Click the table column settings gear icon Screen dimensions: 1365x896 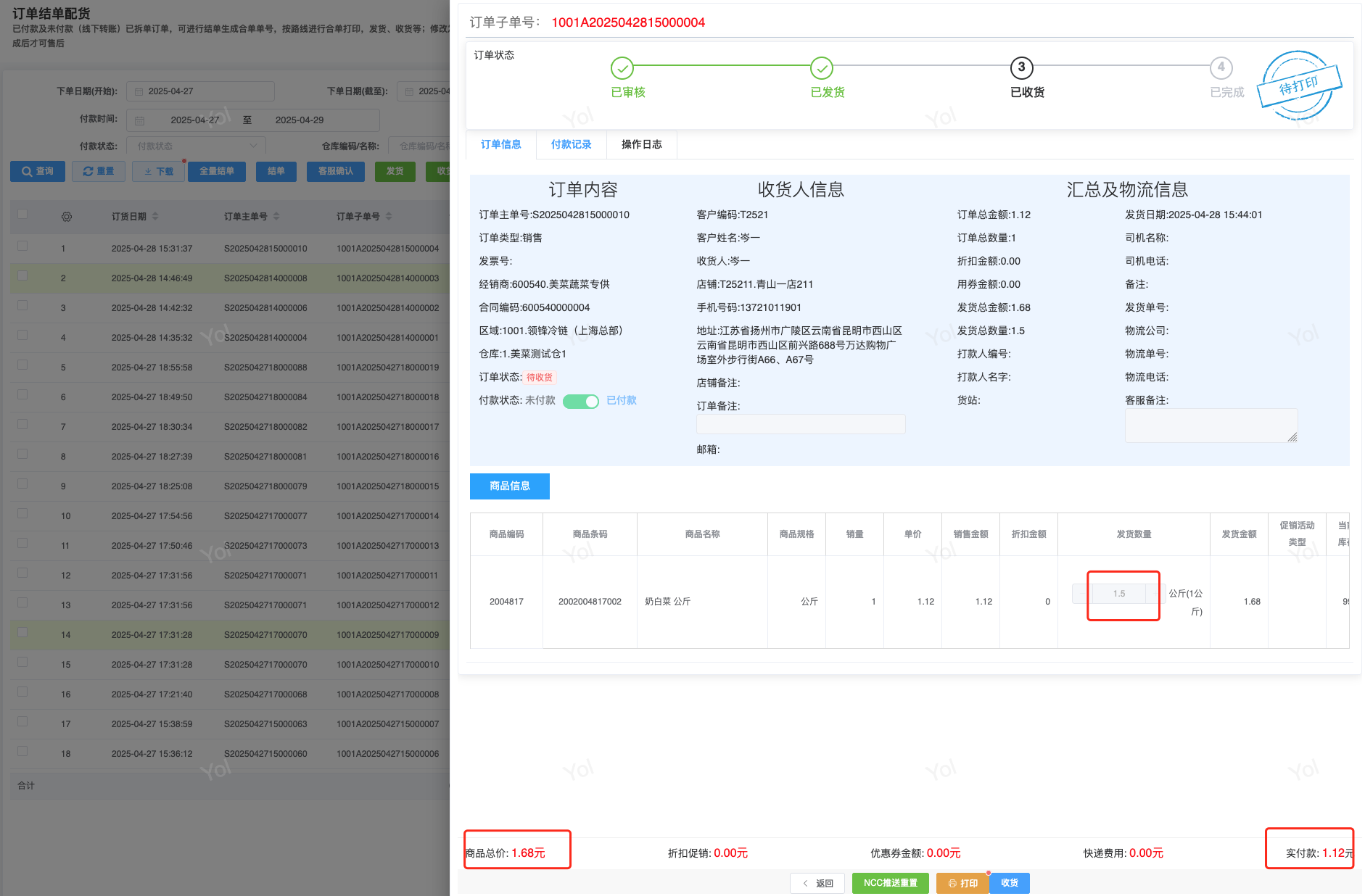click(67, 217)
